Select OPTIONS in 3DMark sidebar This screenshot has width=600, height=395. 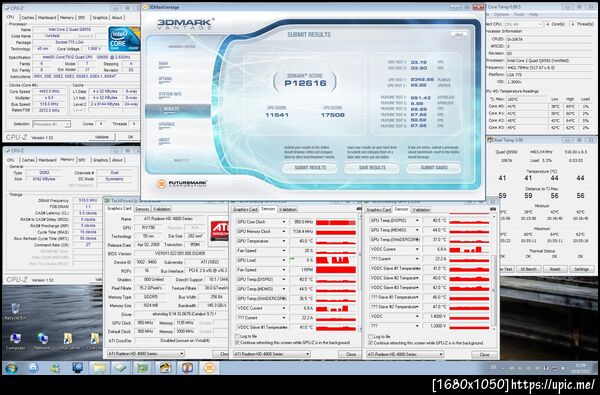(165, 79)
